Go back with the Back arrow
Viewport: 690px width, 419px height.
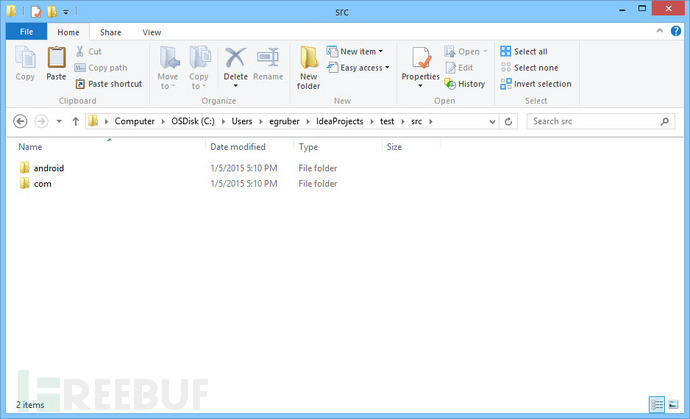tap(20, 121)
